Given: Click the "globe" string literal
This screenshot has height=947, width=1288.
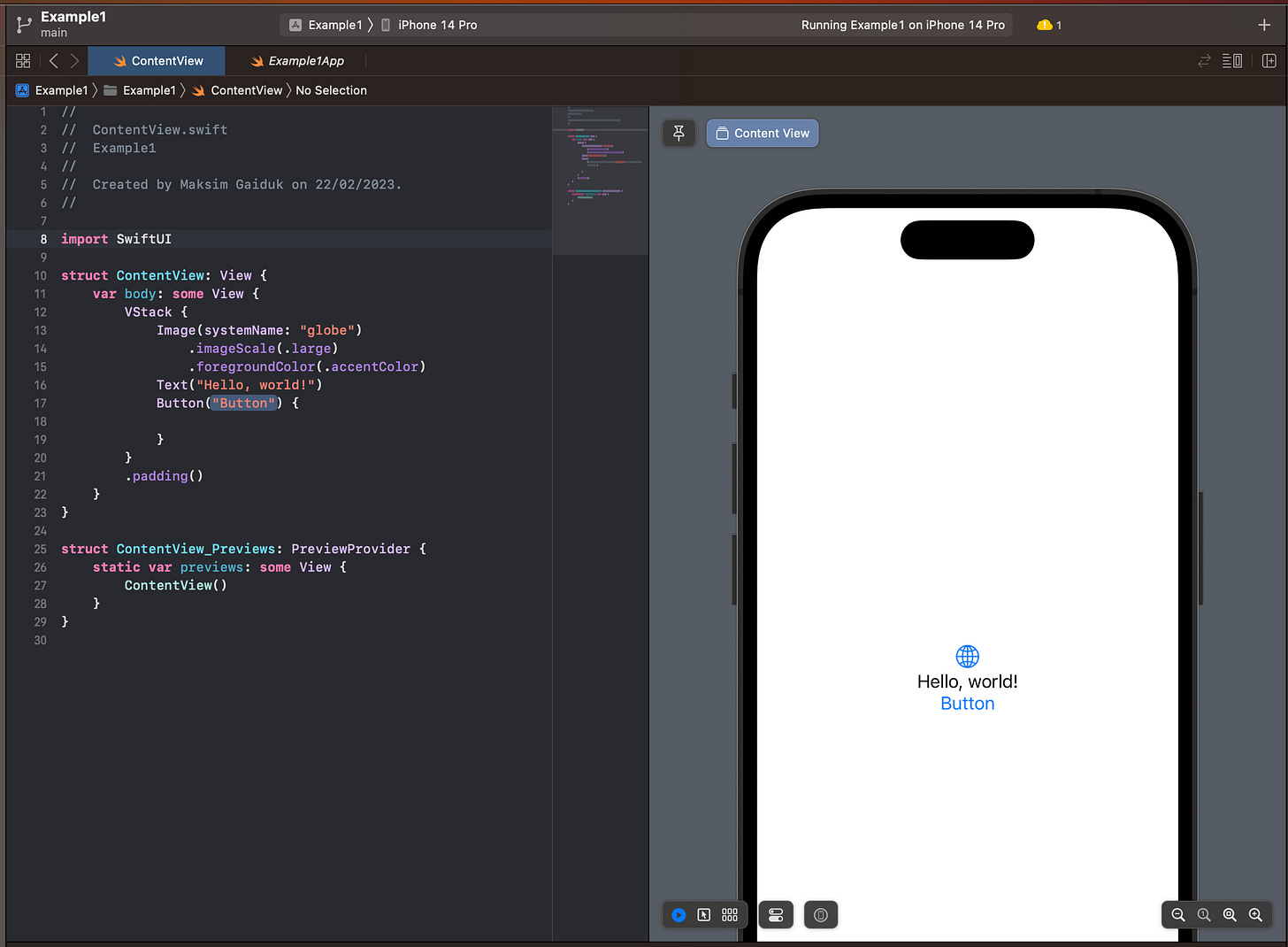Looking at the screenshot, I should click(327, 330).
